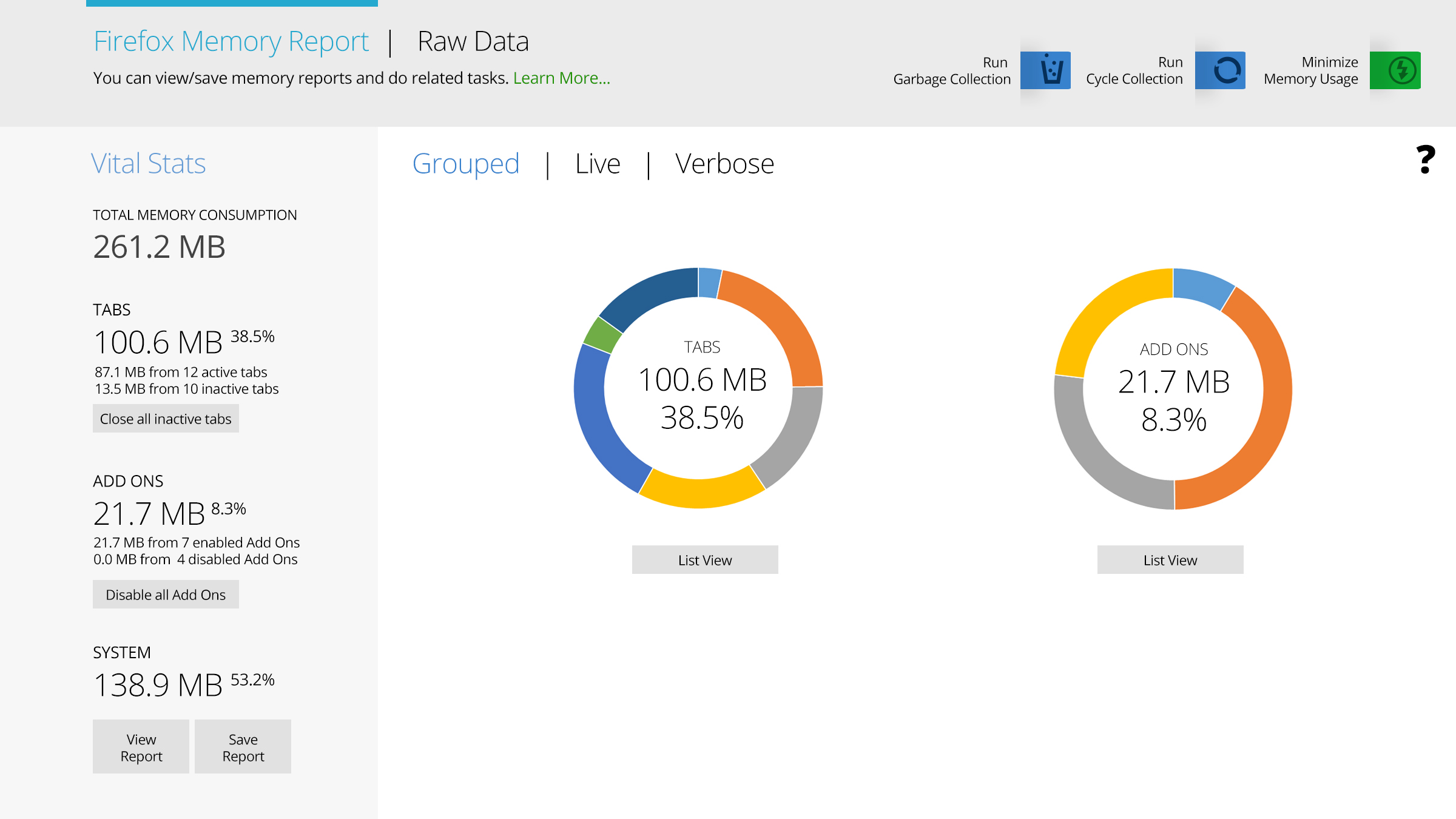Click 100.6 MB in Tabs donut center

pos(703,380)
